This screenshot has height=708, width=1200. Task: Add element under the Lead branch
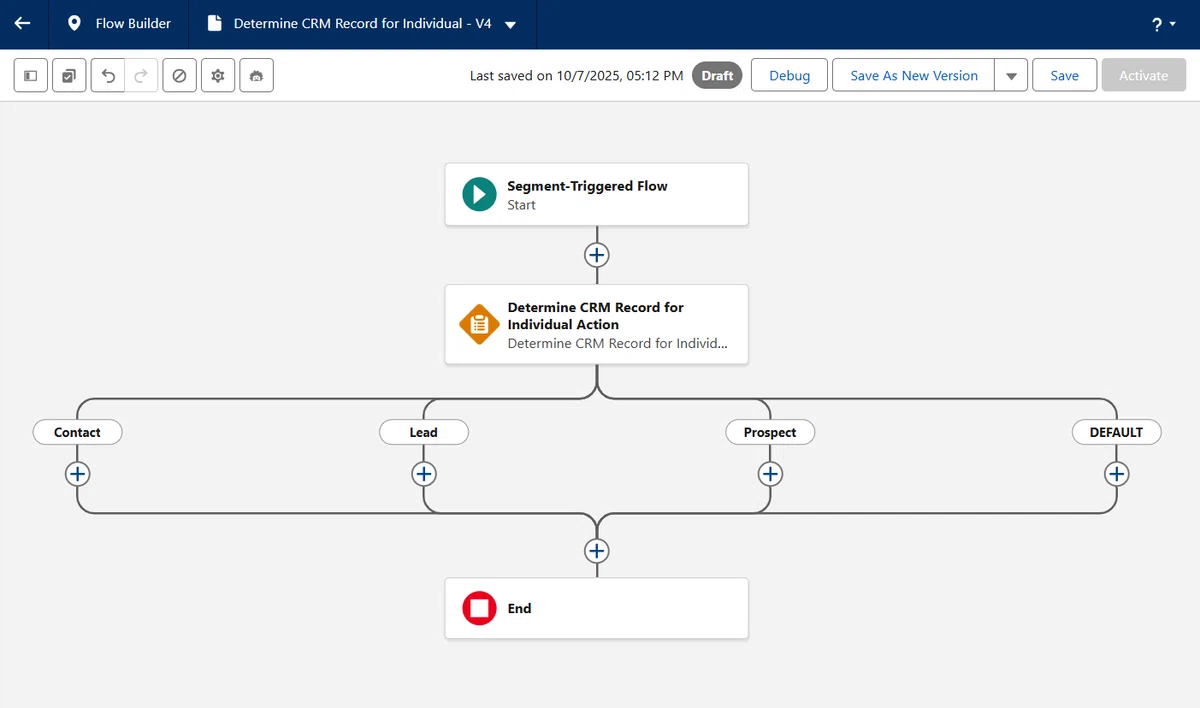[x=423, y=474]
